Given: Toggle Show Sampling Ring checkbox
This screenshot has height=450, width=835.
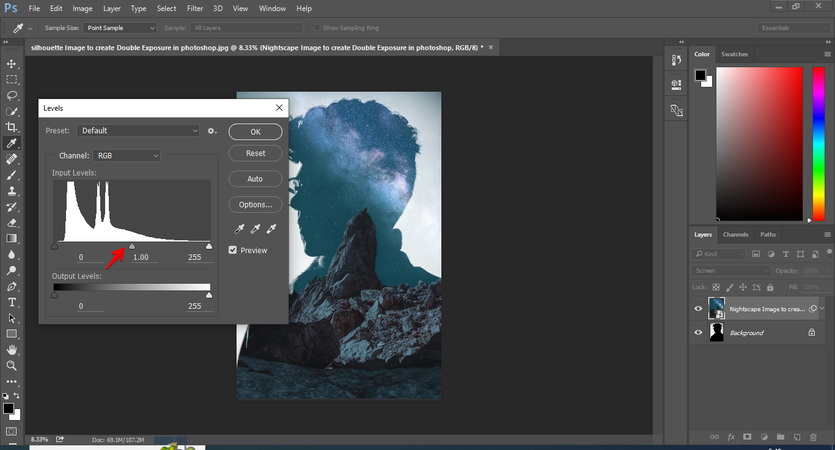Looking at the screenshot, I should (x=317, y=28).
